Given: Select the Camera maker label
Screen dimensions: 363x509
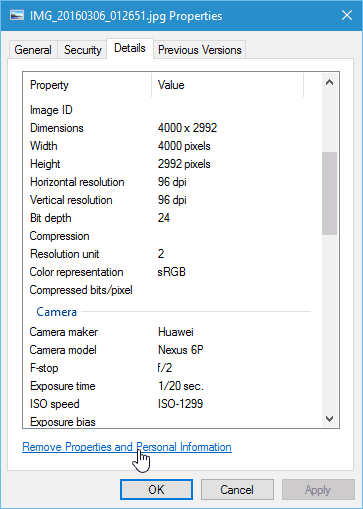Looking at the screenshot, I should [64, 332].
